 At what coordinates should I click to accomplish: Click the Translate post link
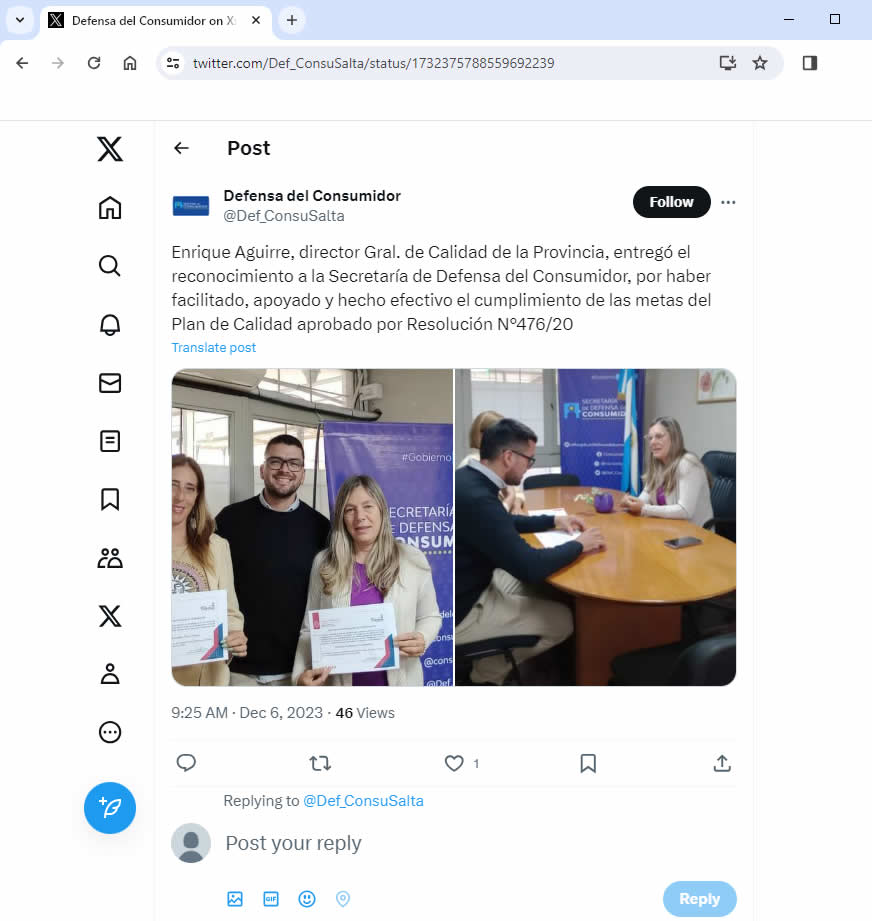[214, 348]
